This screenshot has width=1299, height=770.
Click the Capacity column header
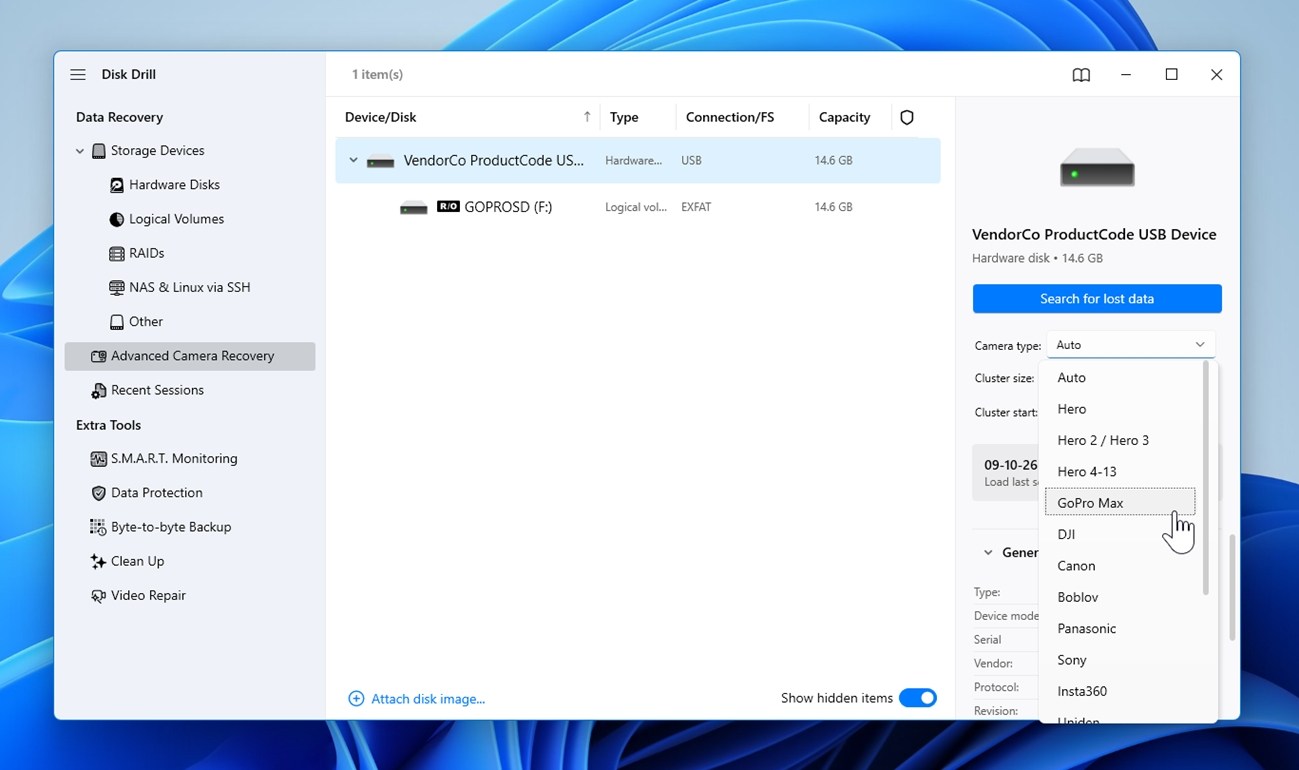pyautogui.click(x=845, y=117)
